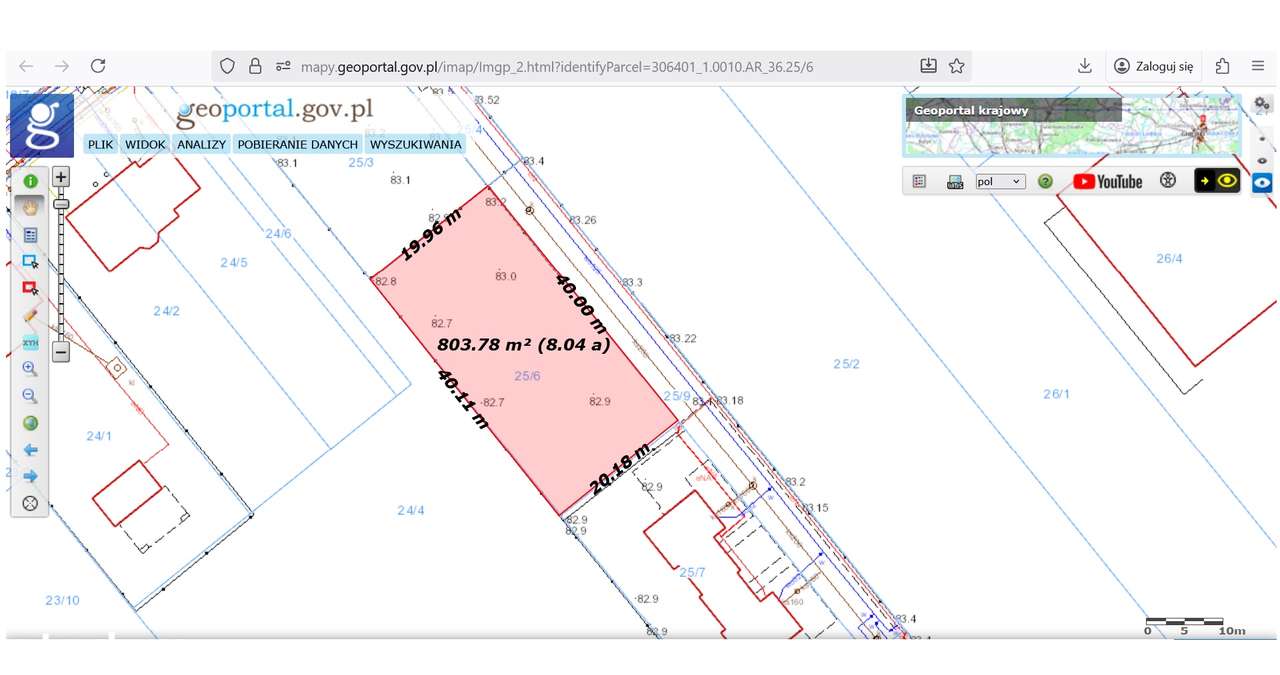
Task: Click the Geoportal krajowy overview map
Action: 1073,126
